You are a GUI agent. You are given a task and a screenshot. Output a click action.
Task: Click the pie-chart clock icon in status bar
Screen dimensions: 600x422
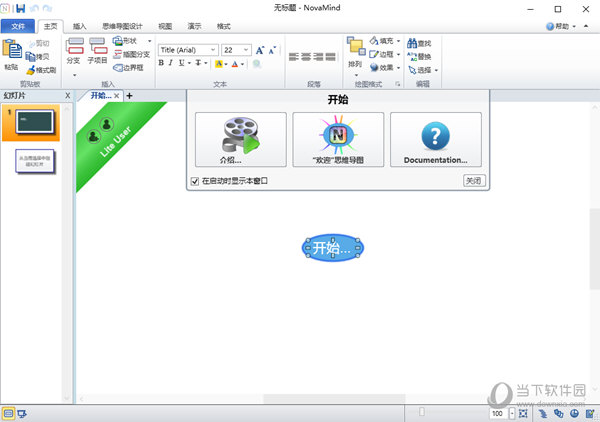tap(574, 413)
